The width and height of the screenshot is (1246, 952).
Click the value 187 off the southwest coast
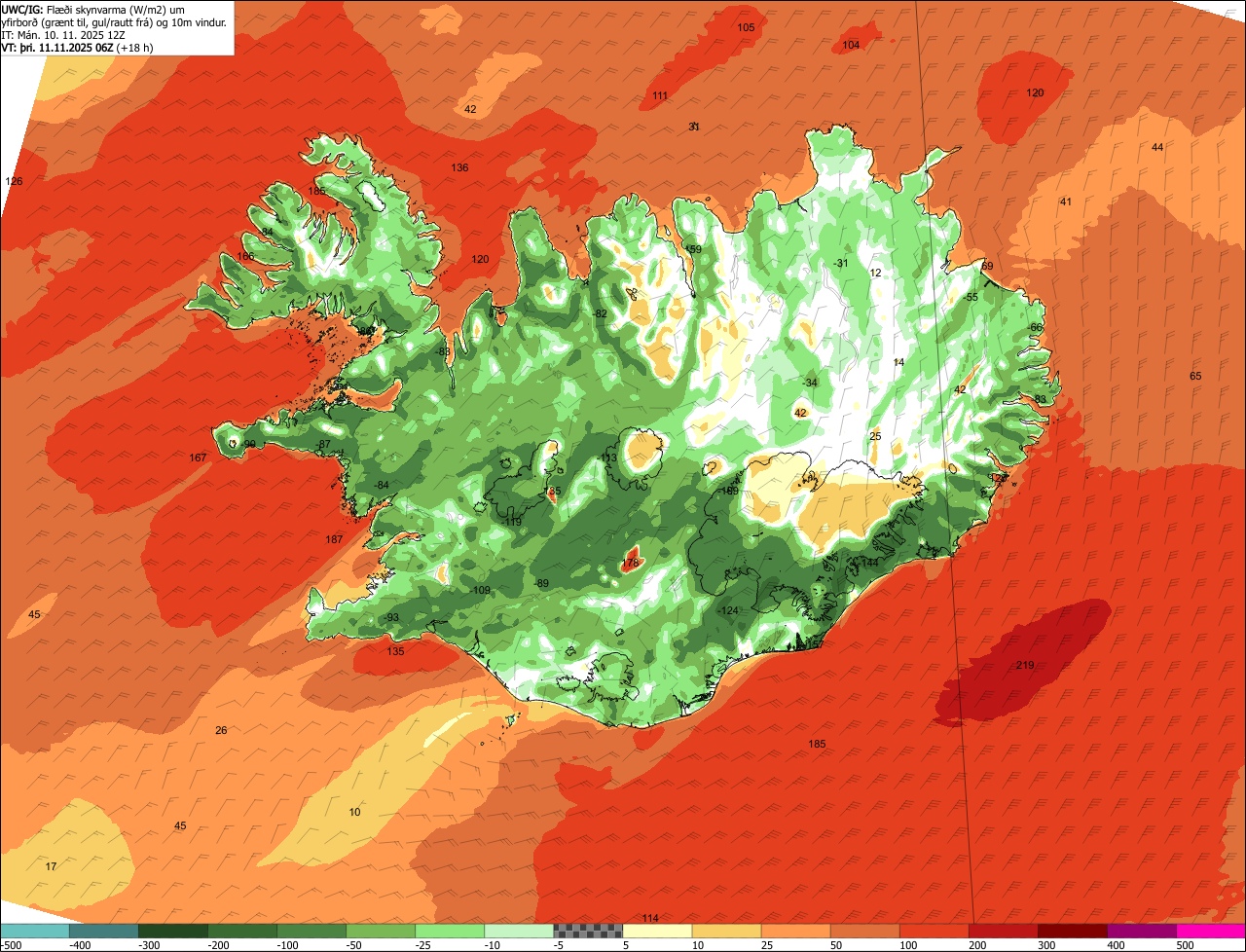pos(334,539)
